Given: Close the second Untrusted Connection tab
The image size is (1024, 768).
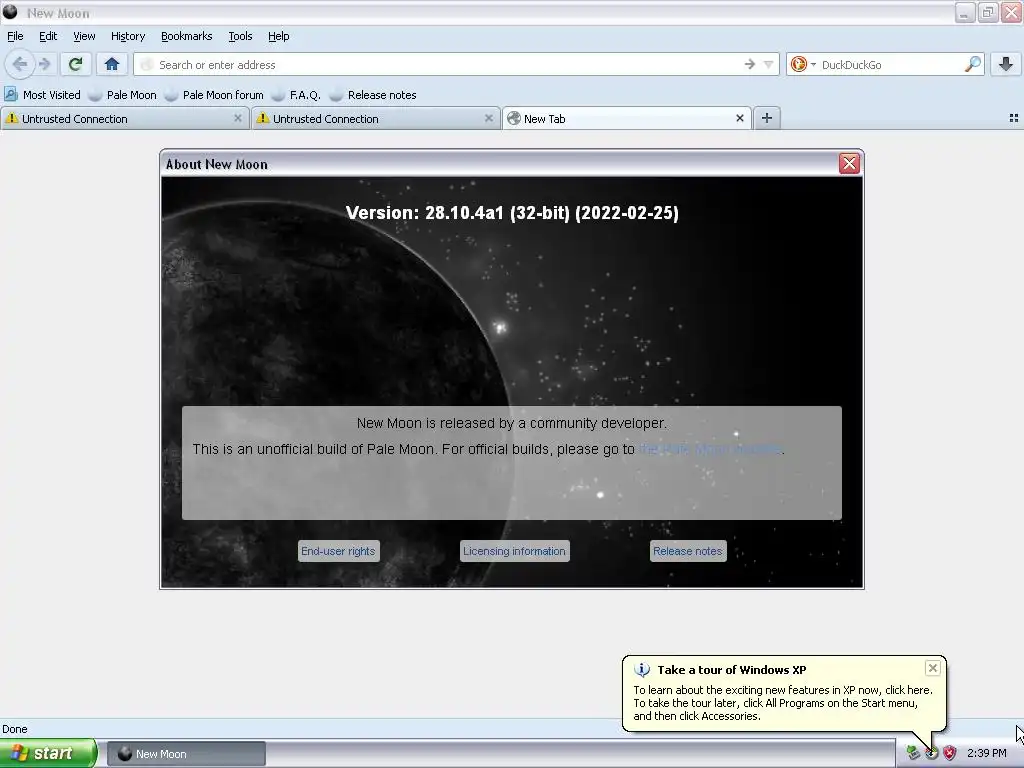Looking at the screenshot, I should [488, 118].
